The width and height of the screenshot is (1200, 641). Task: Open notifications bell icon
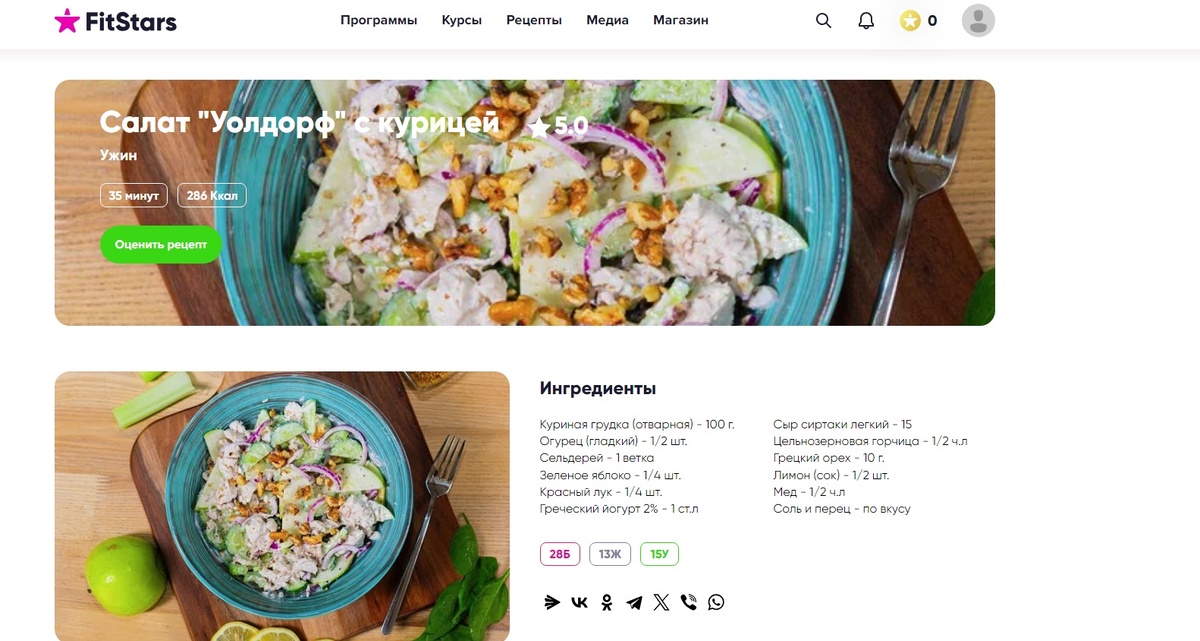[x=866, y=20]
